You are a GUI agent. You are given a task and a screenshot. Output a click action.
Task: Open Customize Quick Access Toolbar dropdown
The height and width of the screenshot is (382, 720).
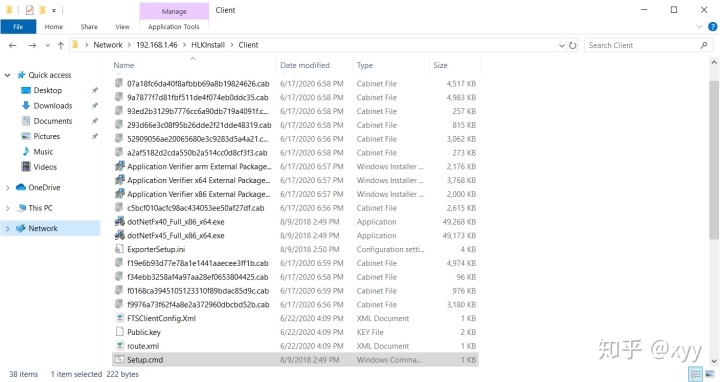tap(54, 10)
